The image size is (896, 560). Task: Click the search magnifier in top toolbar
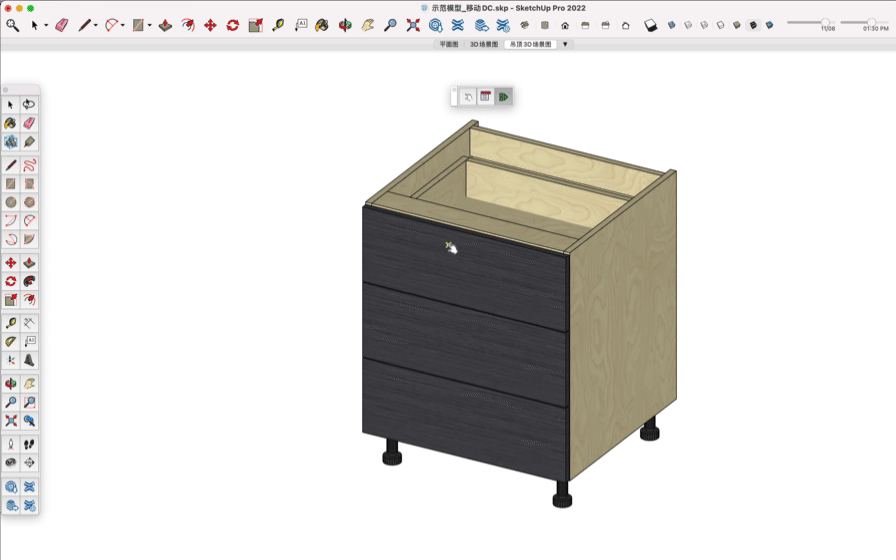pyautogui.click(x=13, y=25)
